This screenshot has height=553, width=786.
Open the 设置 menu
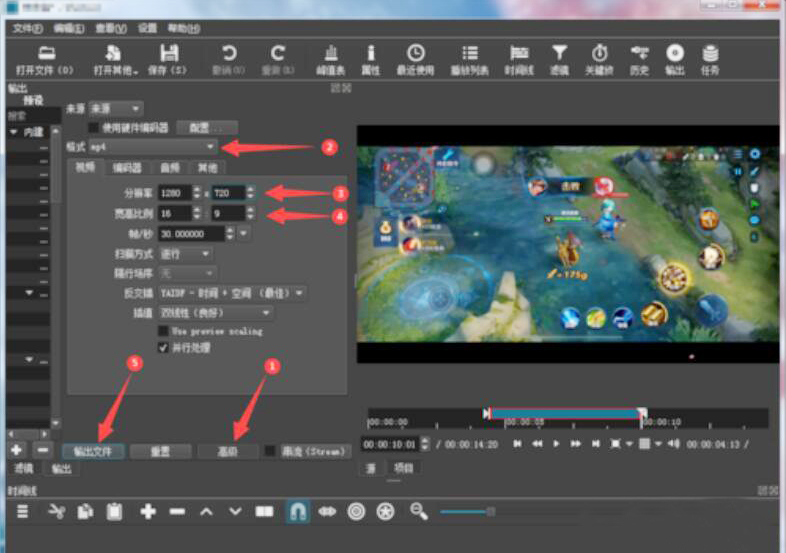pos(147,29)
